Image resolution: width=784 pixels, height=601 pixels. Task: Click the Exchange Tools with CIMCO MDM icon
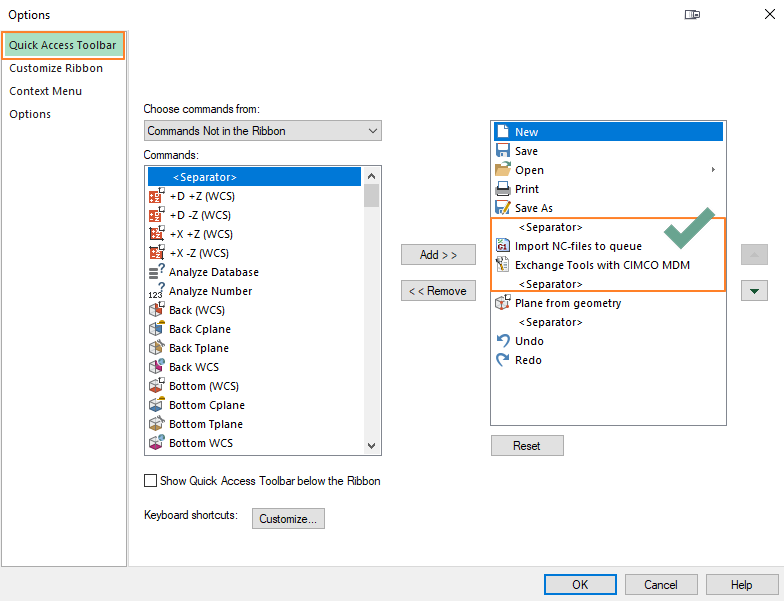click(502, 264)
